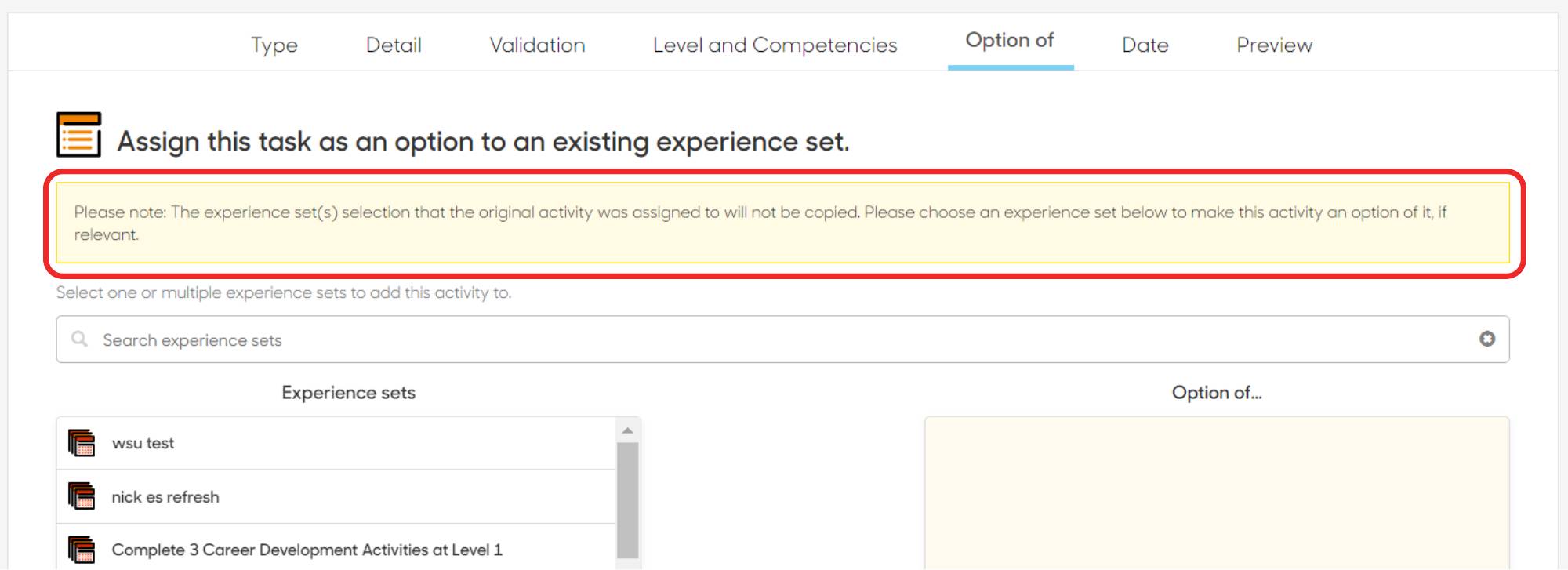Click the search magnifier icon
Screen dimensions: 1568x570
pyautogui.click(x=79, y=339)
